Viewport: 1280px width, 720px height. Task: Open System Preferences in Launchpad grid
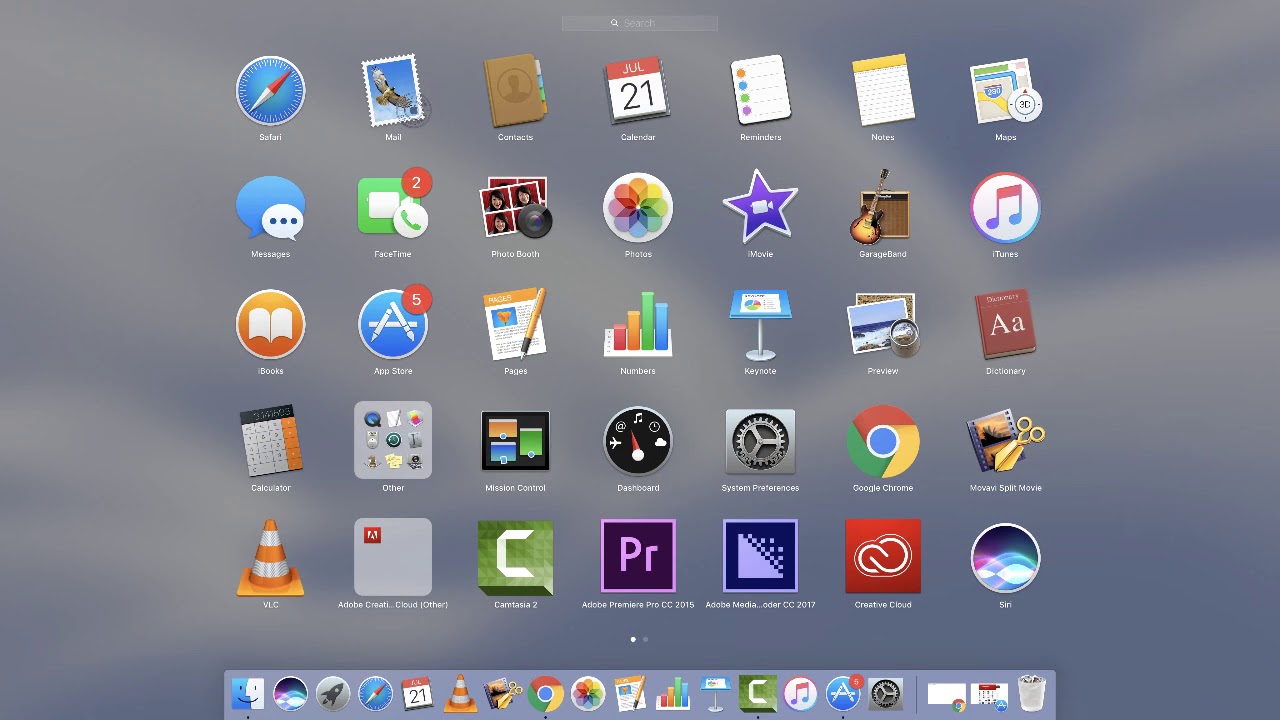click(760, 441)
